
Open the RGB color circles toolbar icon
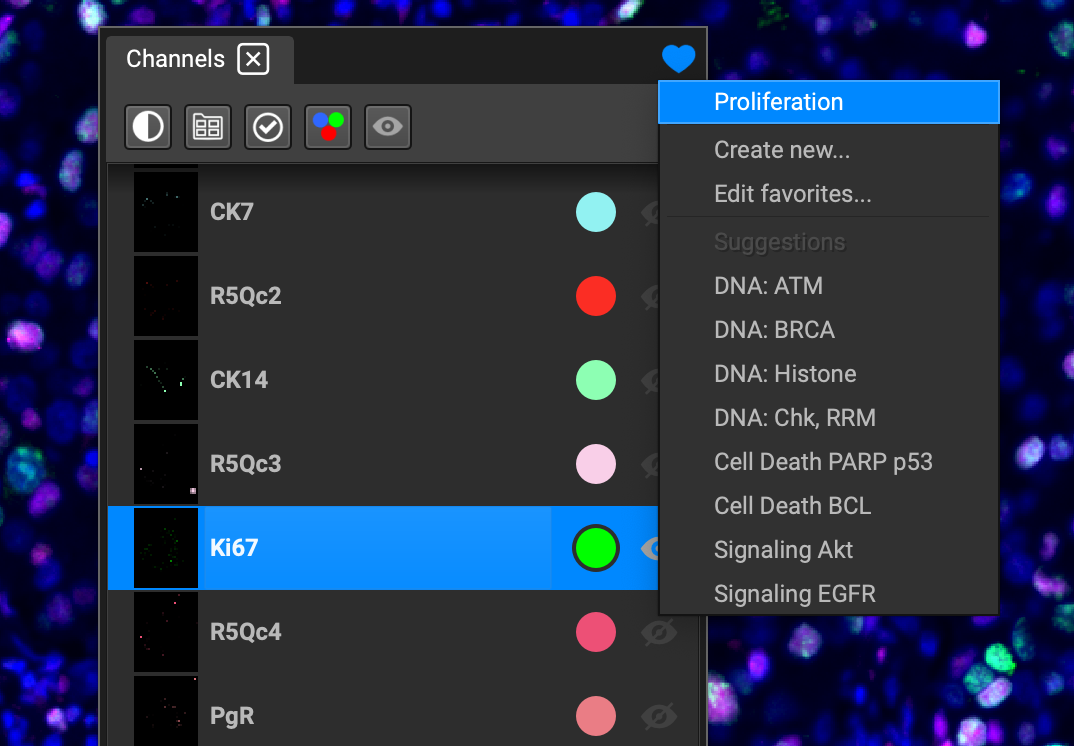tap(328, 127)
